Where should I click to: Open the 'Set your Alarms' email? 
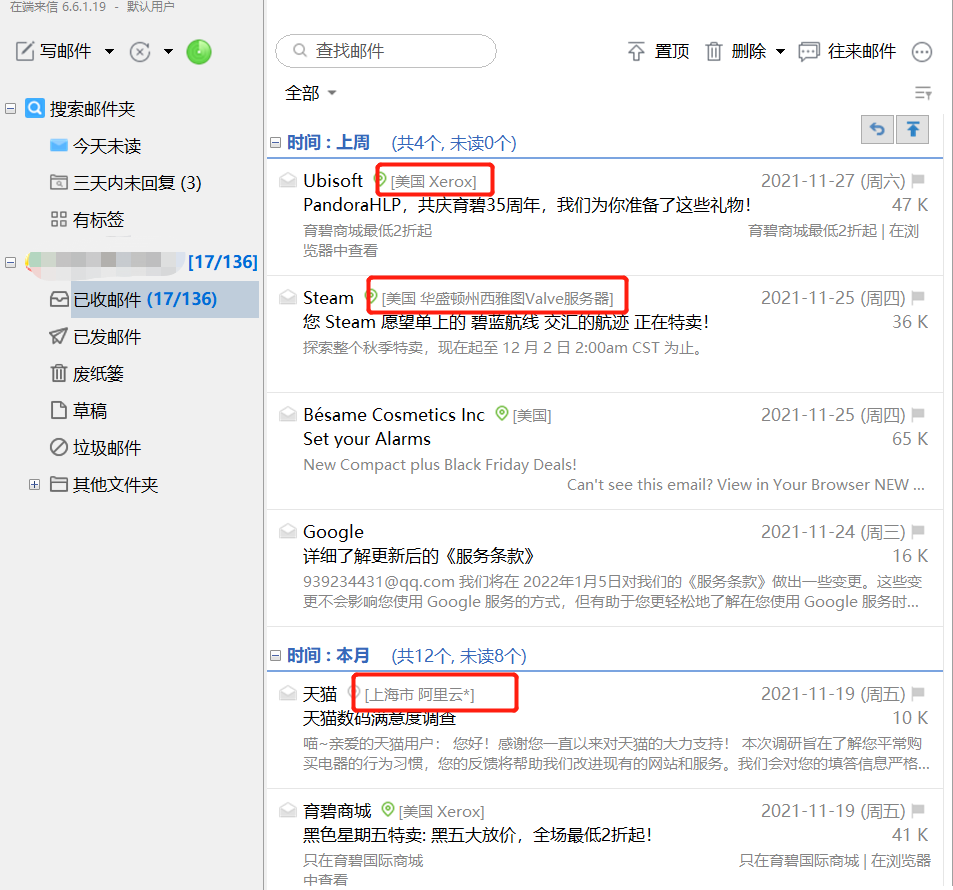click(366, 439)
